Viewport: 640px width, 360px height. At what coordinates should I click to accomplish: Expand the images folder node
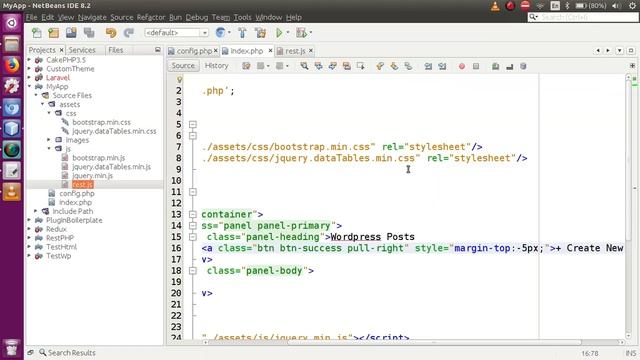tap(49, 140)
